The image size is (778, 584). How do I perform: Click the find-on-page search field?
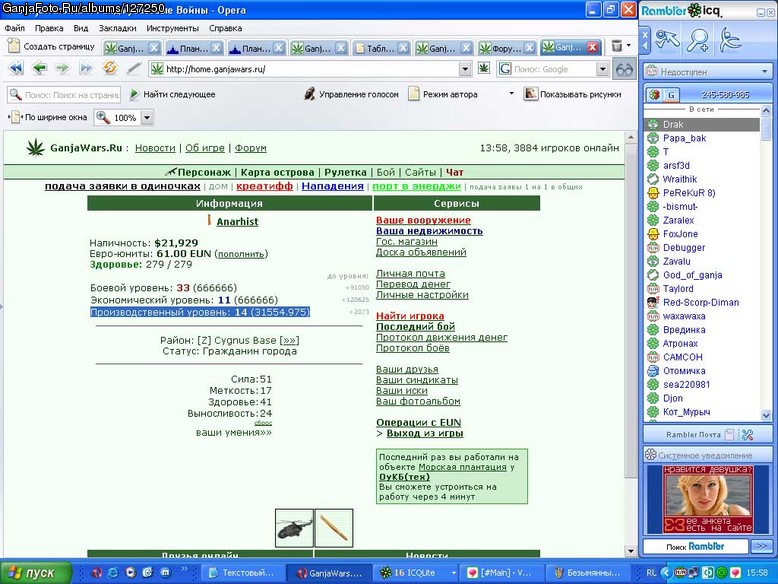[x=64, y=95]
